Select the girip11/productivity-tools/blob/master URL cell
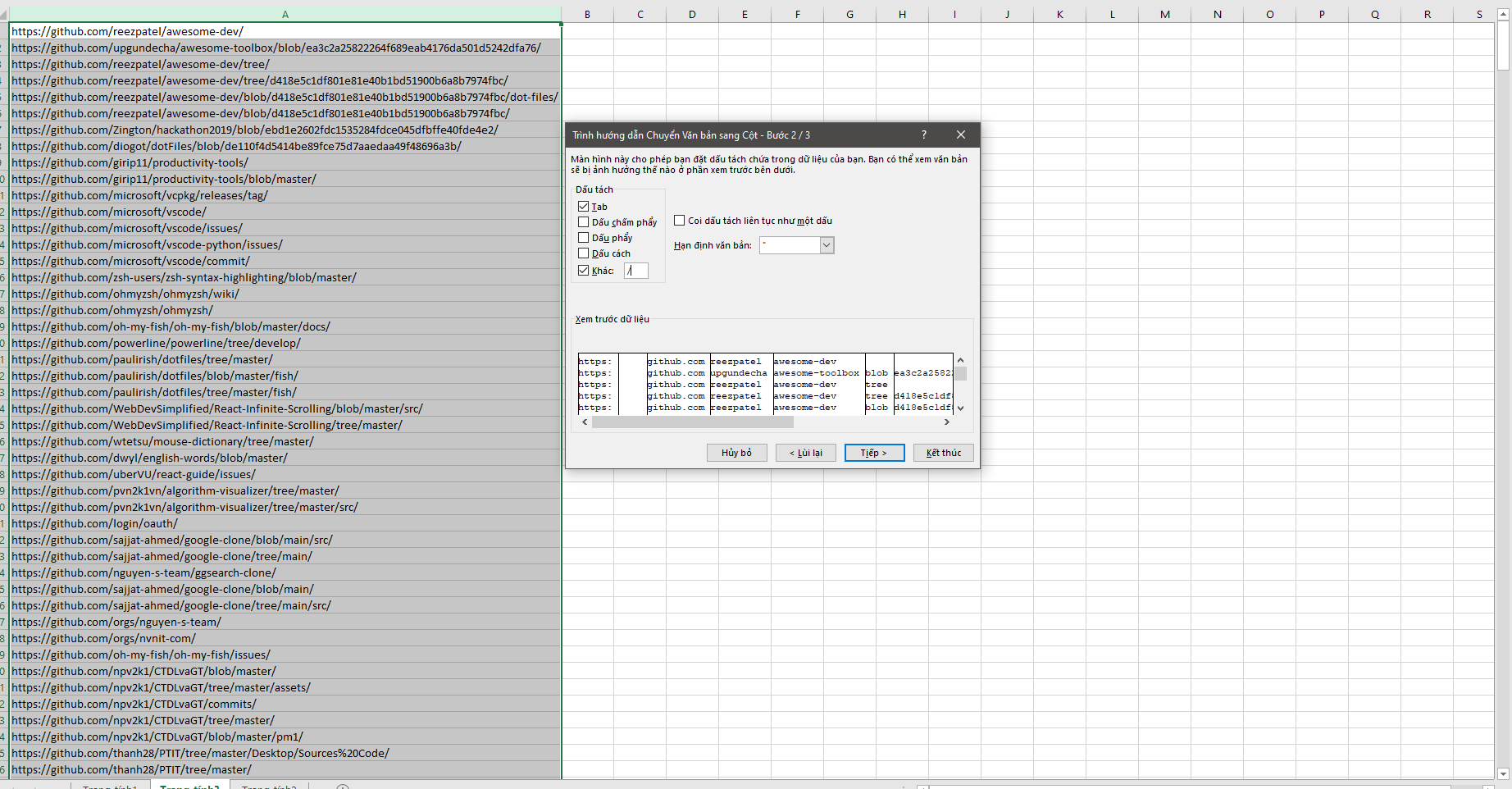The height and width of the screenshot is (789, 1512). (x=285, y=179)
